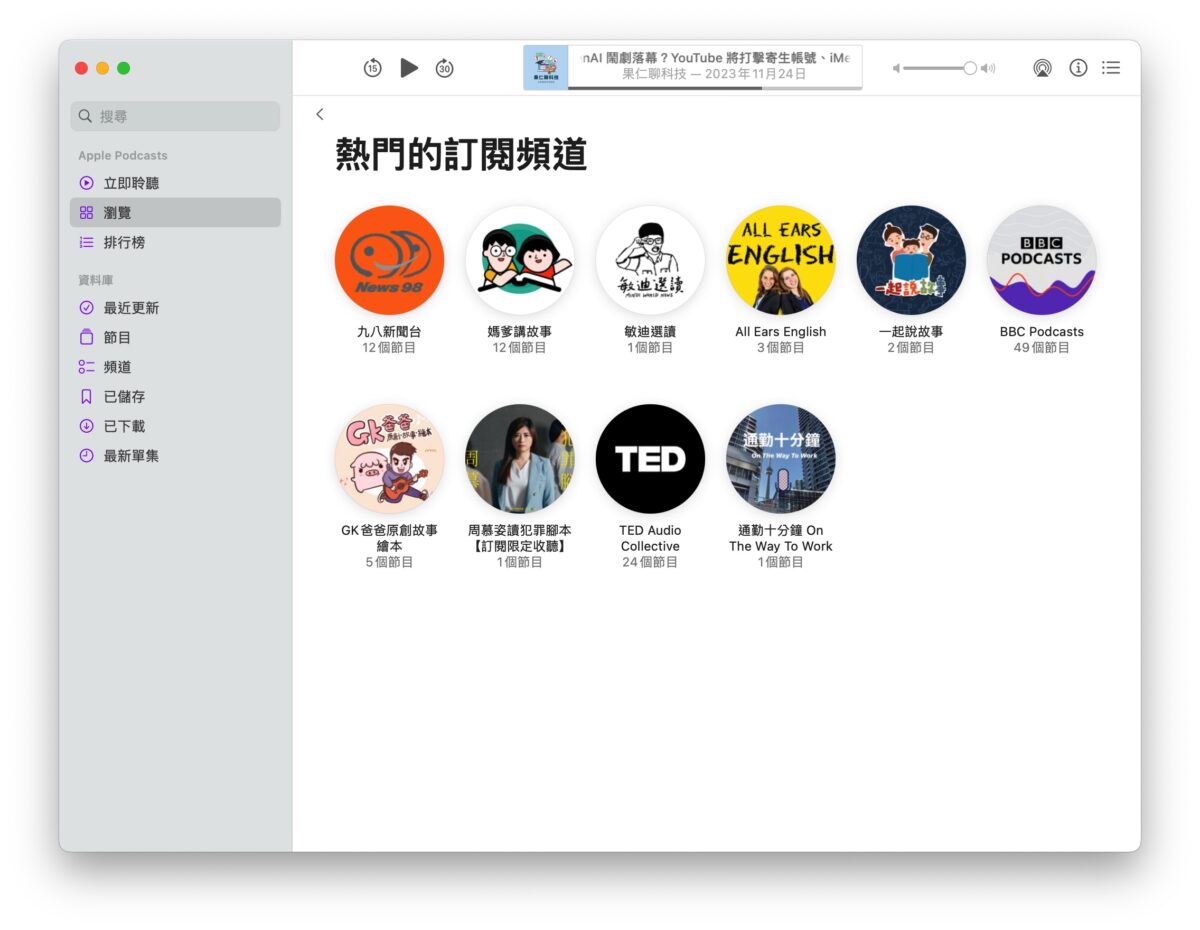This screenshot has width=1200, height=930.
Task: Click the 敏迪選讀 channel title
Action: (x=650, y=332)
